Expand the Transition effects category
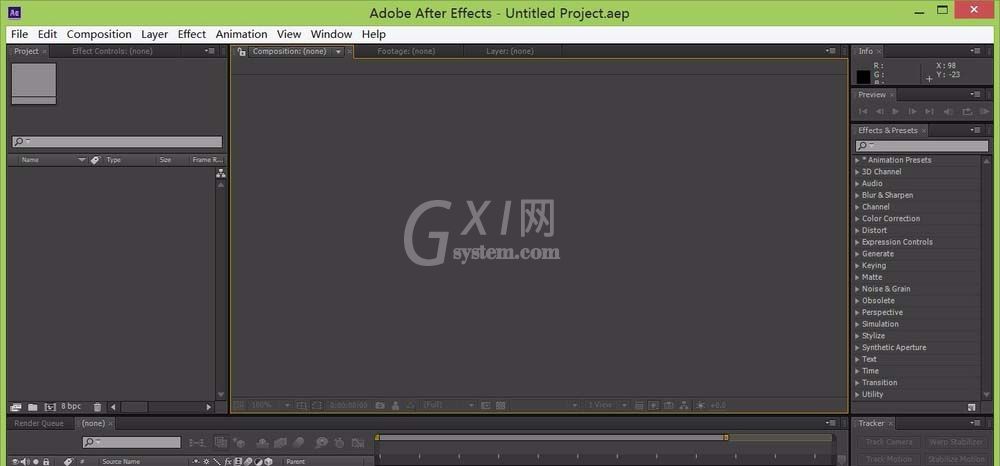The image size is (1000, 466). [x=857, y=383]
